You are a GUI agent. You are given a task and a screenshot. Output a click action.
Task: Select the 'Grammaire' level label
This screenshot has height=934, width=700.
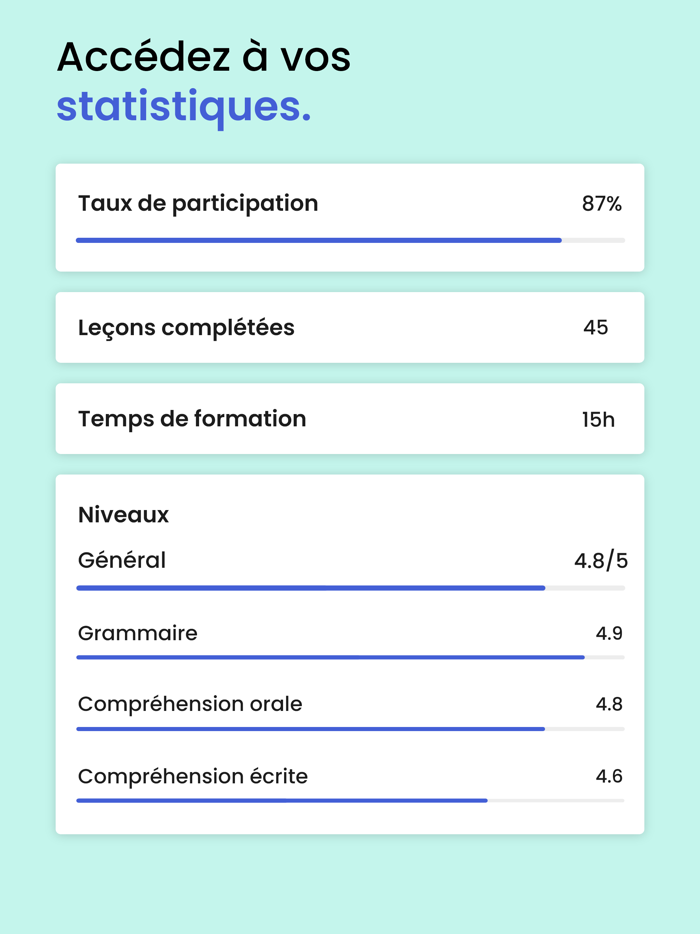tap(138, 633)
